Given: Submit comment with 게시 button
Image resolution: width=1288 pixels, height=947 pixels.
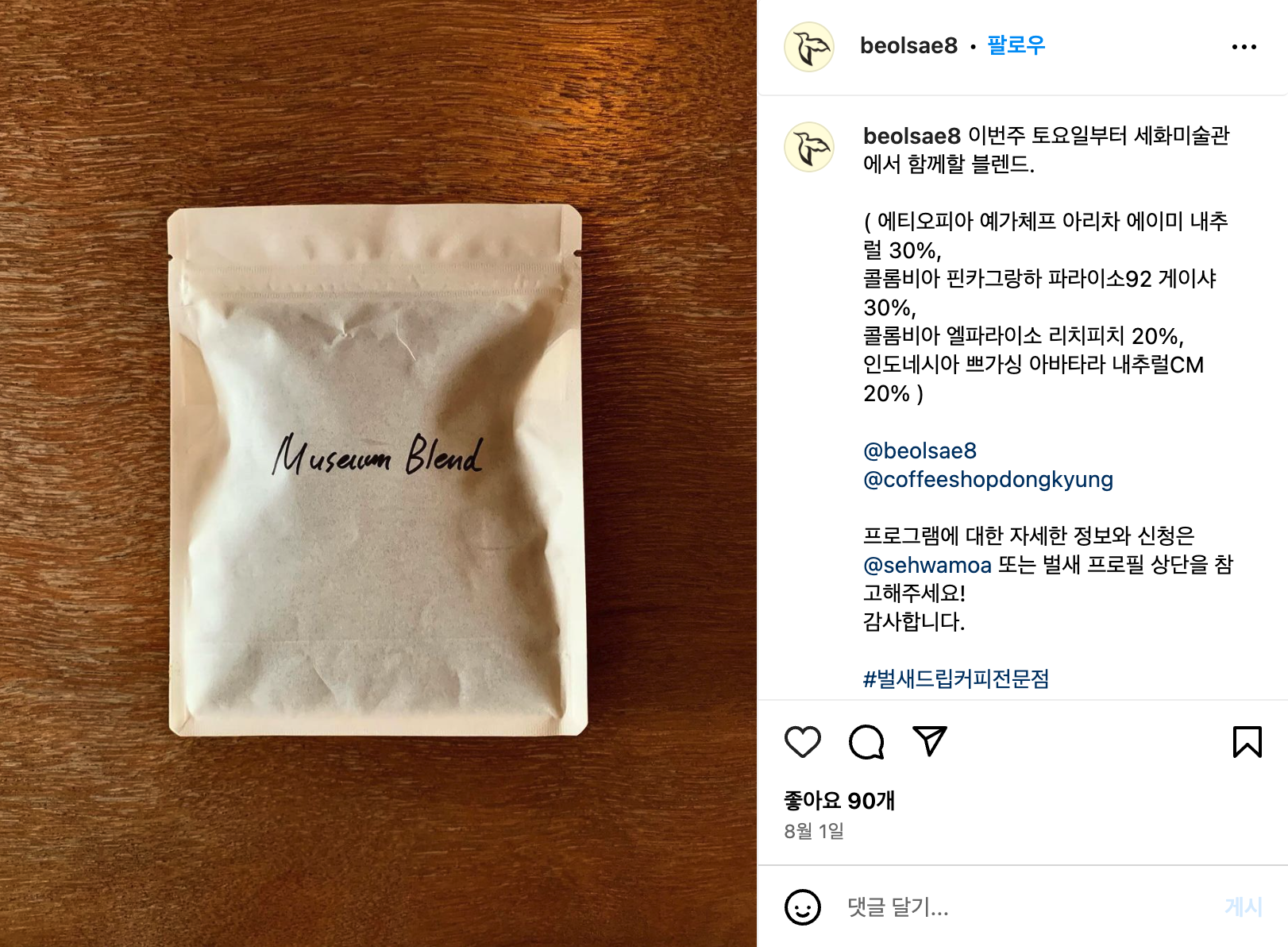Looking at the screenshot, I should (1244, 906).
